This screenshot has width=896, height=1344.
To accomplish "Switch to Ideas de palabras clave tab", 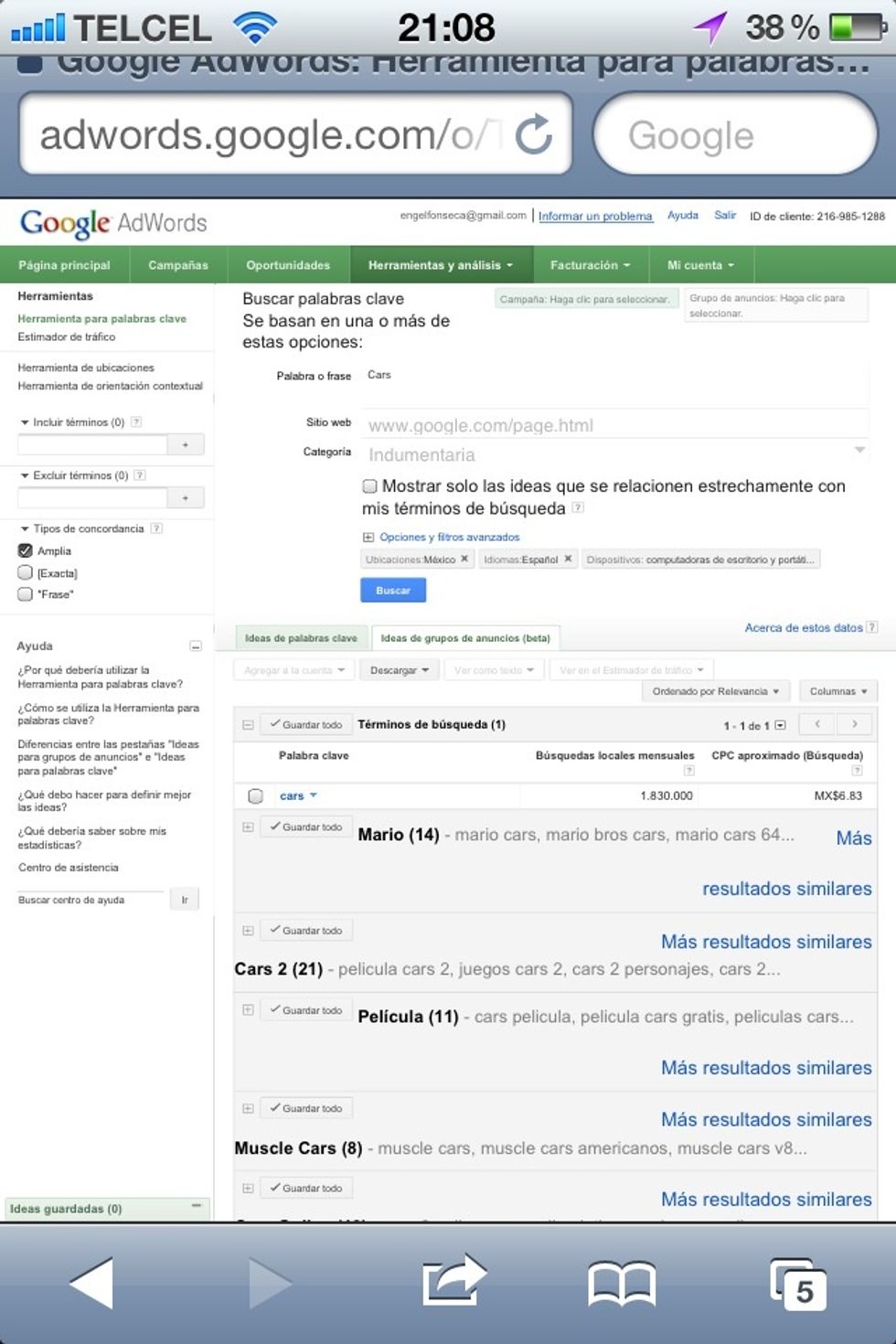I will coord(301,638).
